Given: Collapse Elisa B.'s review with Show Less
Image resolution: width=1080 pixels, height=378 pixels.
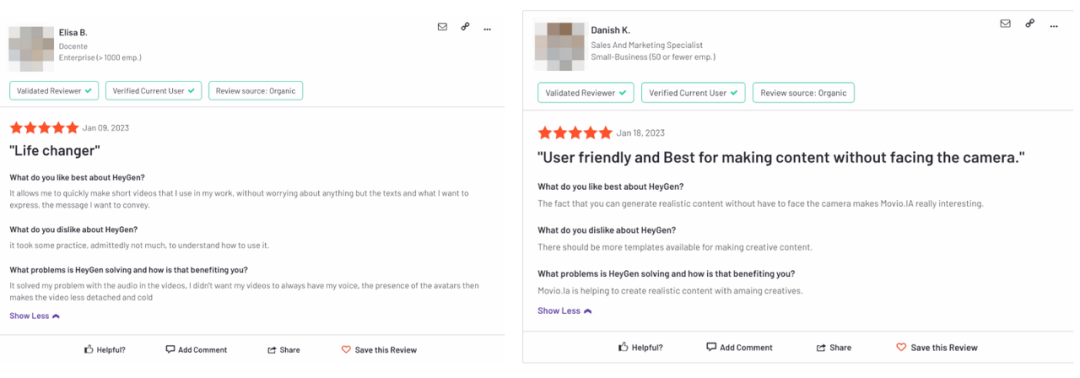Looking at the screenshot, I should (35, 316).
